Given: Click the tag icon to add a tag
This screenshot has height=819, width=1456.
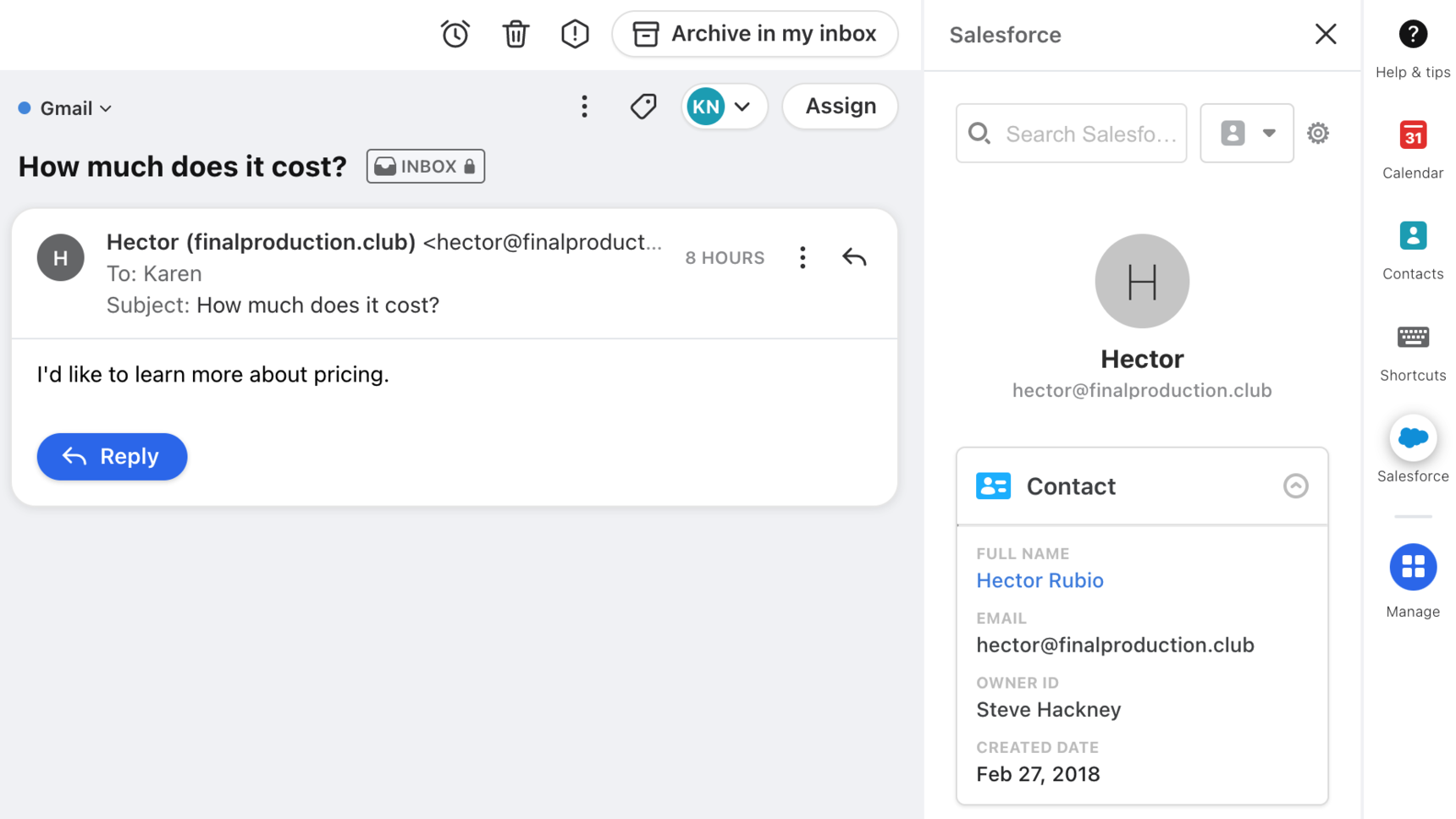Looking at the screenshot, I should (643, 107).
